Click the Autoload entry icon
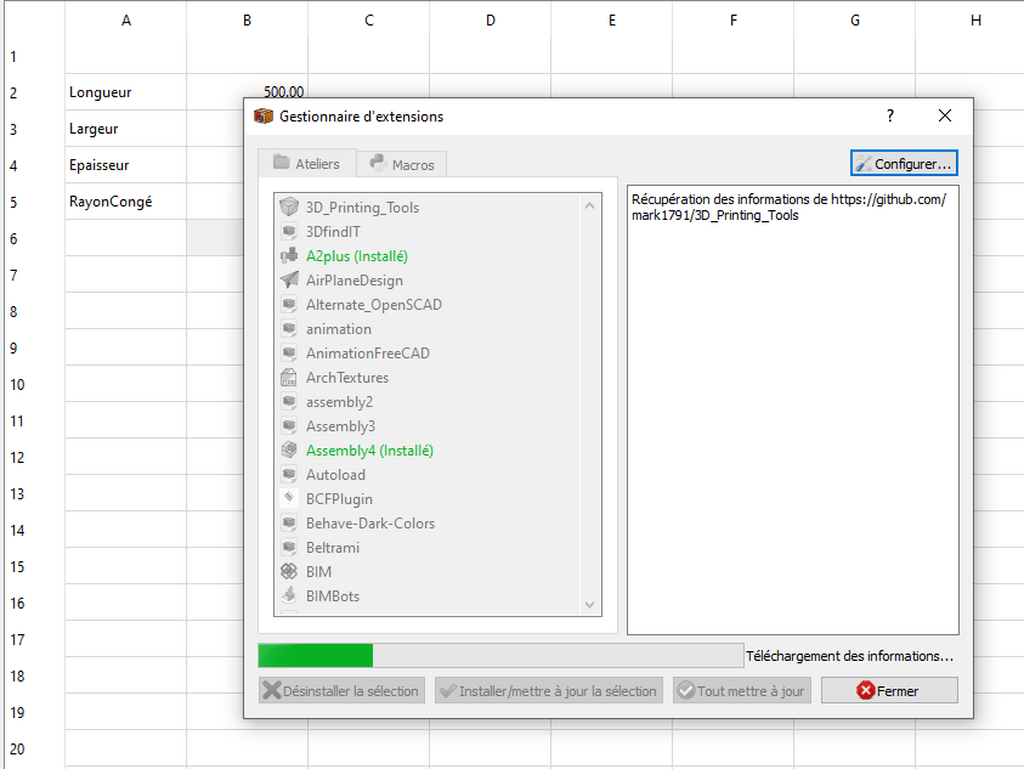 (289, 475)
